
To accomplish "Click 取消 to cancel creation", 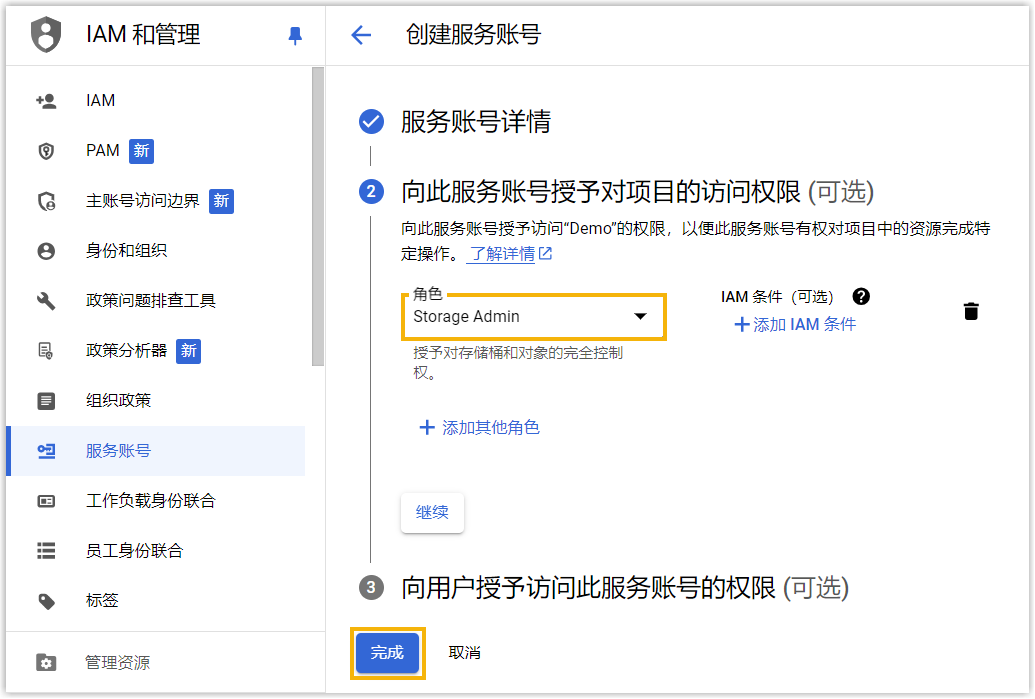I will 464,653.
